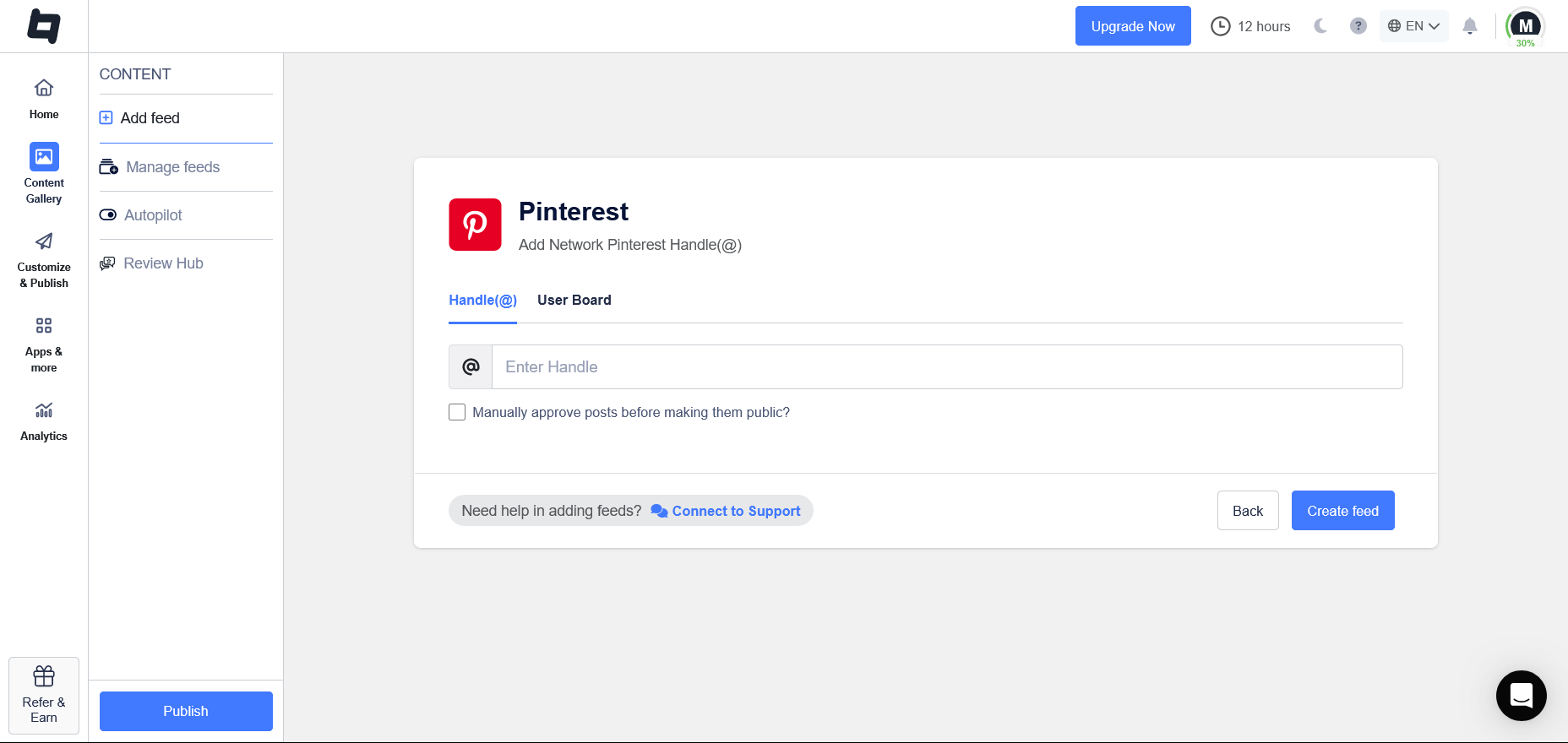This screenshot has height=743, width=1568.
Task: Open the Home sidebar icon
Action: [x=44, y=88]
